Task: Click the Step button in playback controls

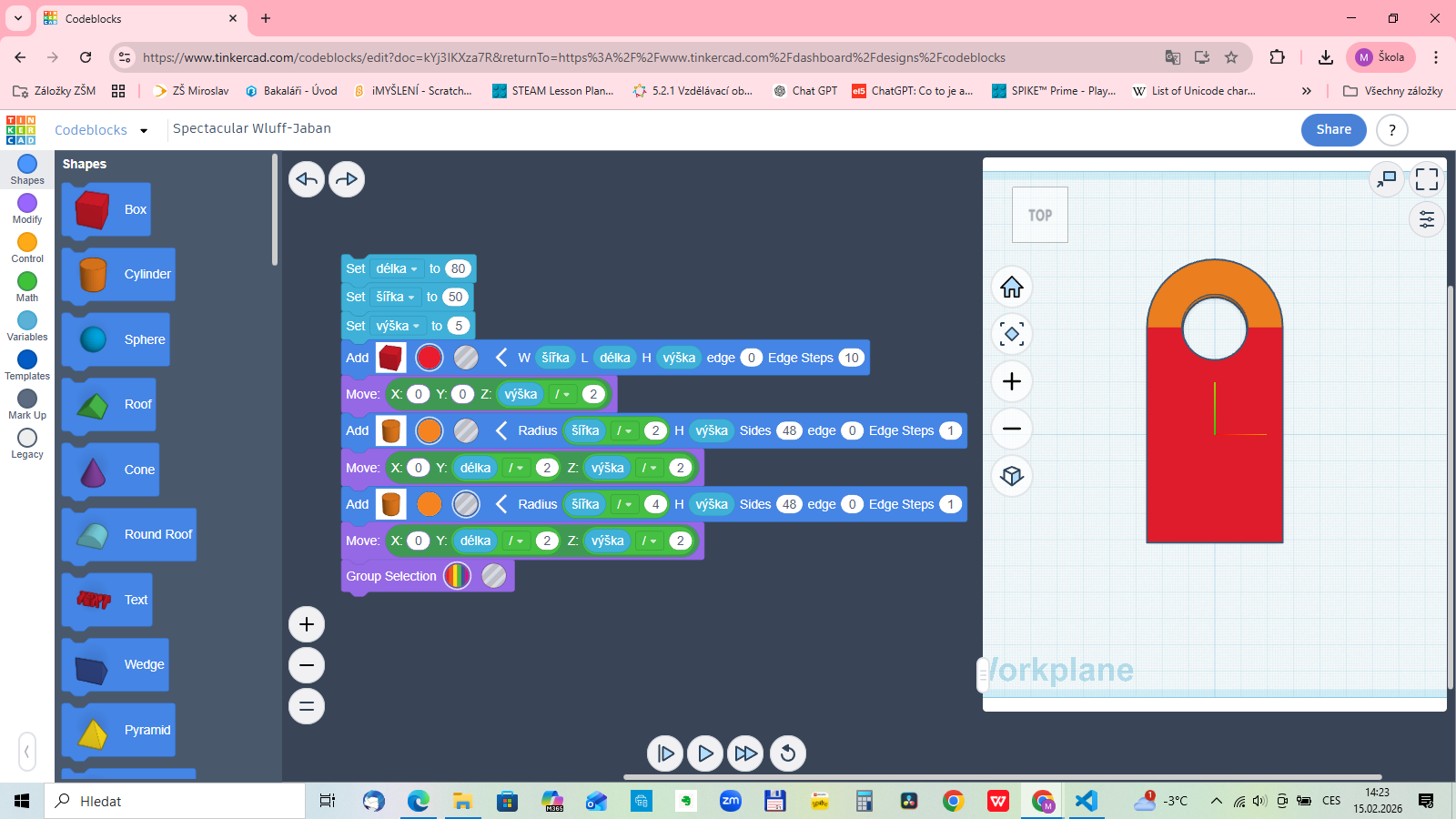Action: [665, 753]
